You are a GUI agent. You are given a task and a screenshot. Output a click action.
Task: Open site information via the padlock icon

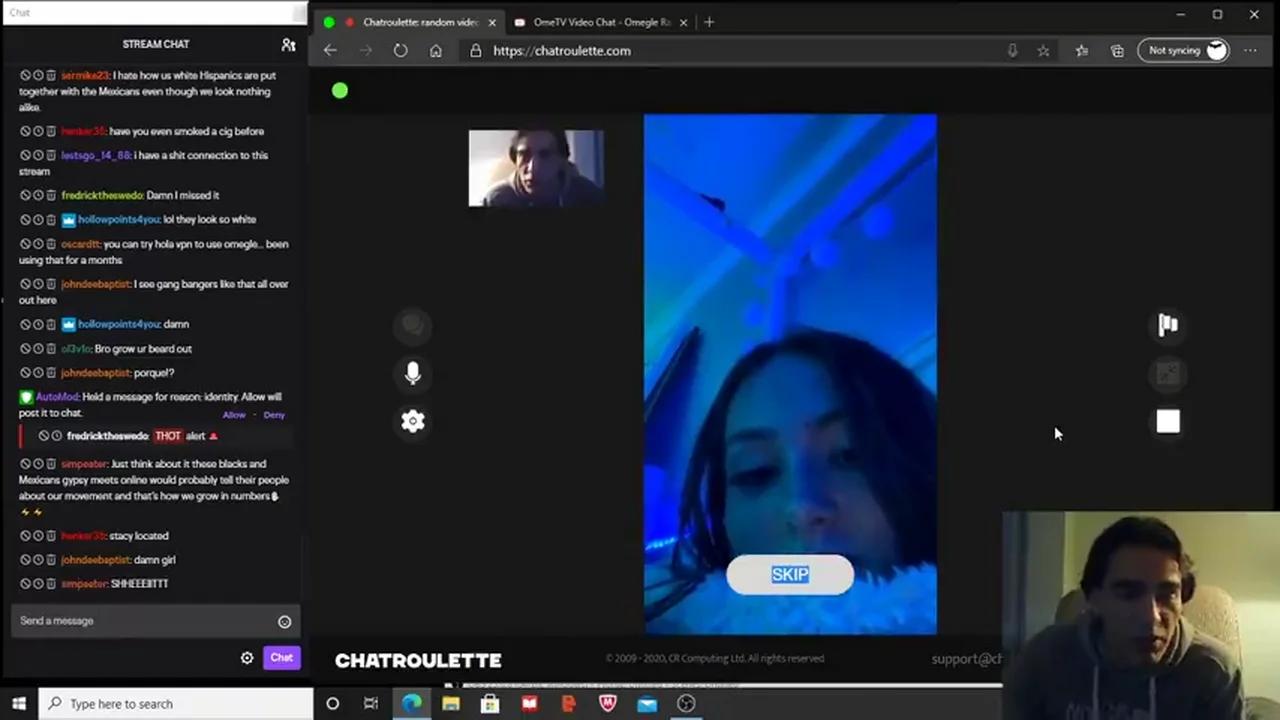click(x=475, y=50)
